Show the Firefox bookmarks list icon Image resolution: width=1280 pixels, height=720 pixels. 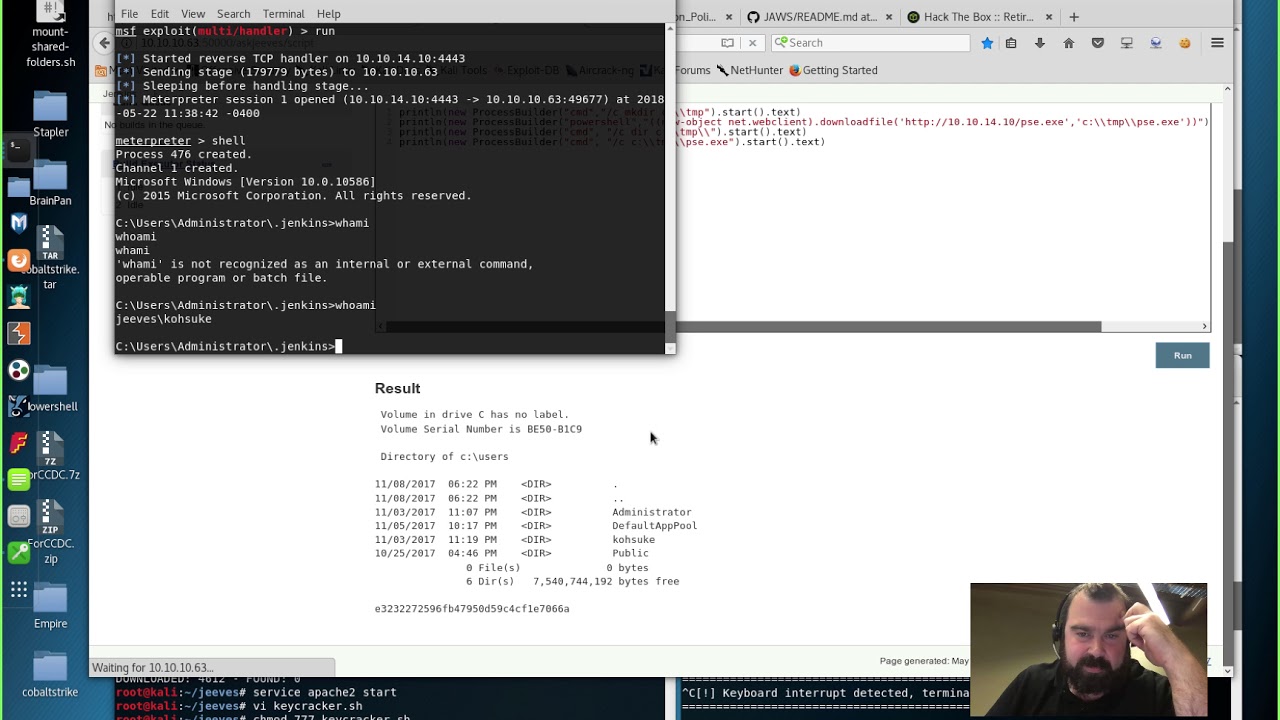1011,43
